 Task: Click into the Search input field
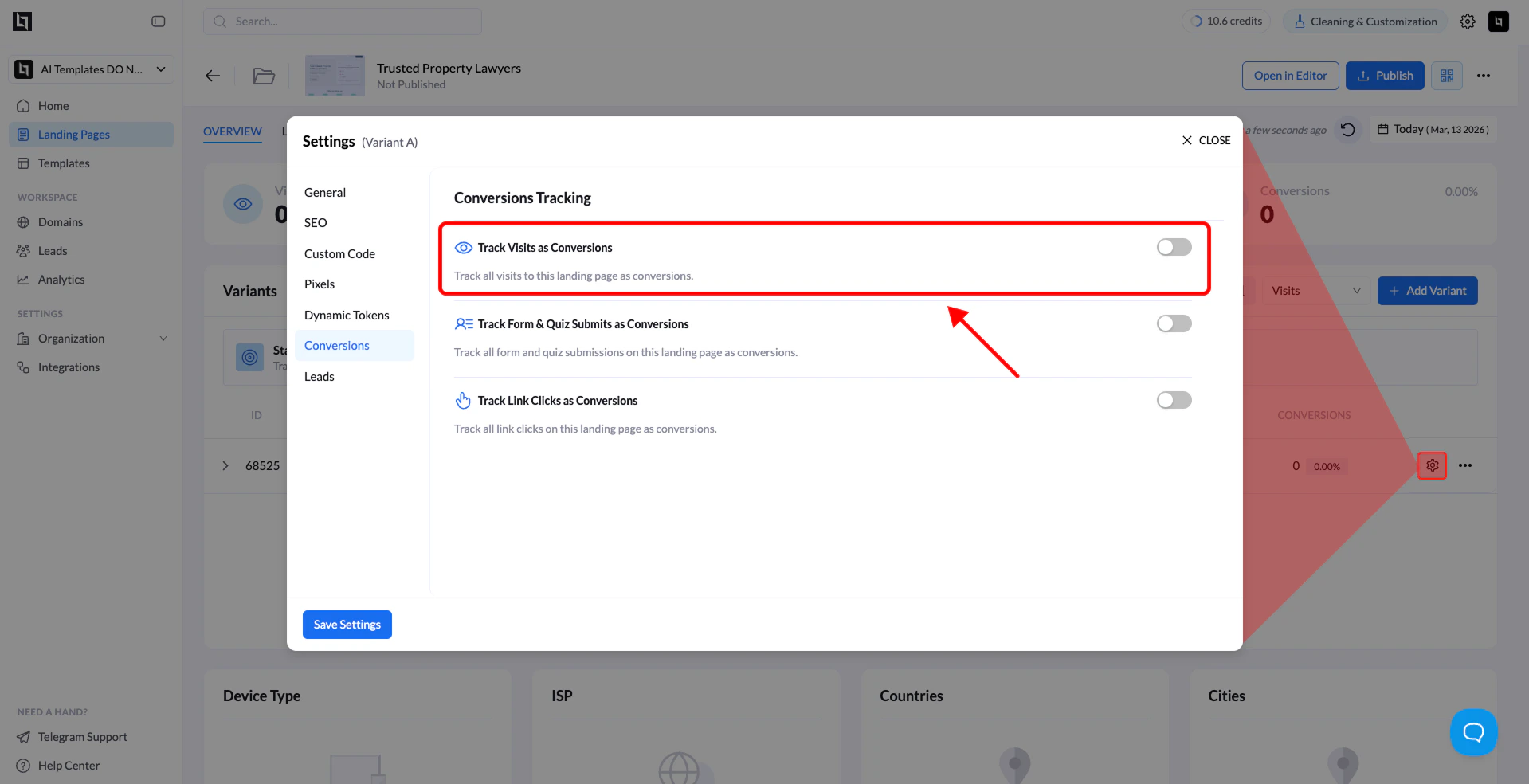point(343,22)
